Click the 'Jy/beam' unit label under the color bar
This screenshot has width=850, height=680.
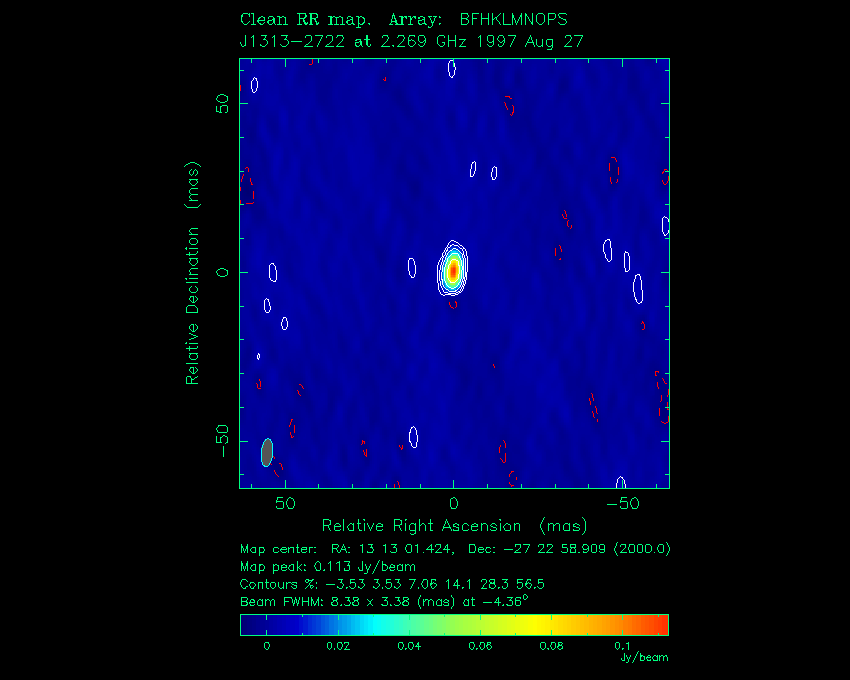[x=644, y=657]
